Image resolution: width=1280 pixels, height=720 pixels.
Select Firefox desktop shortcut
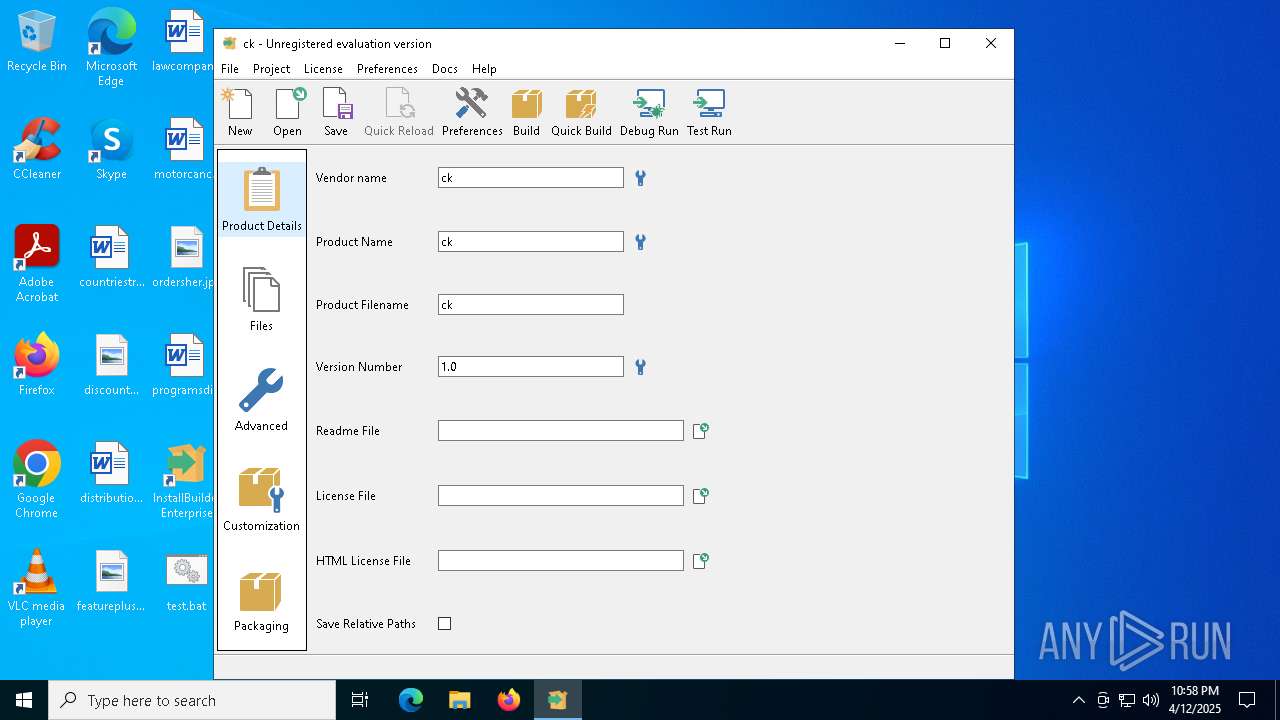click(x=37, y=366)
